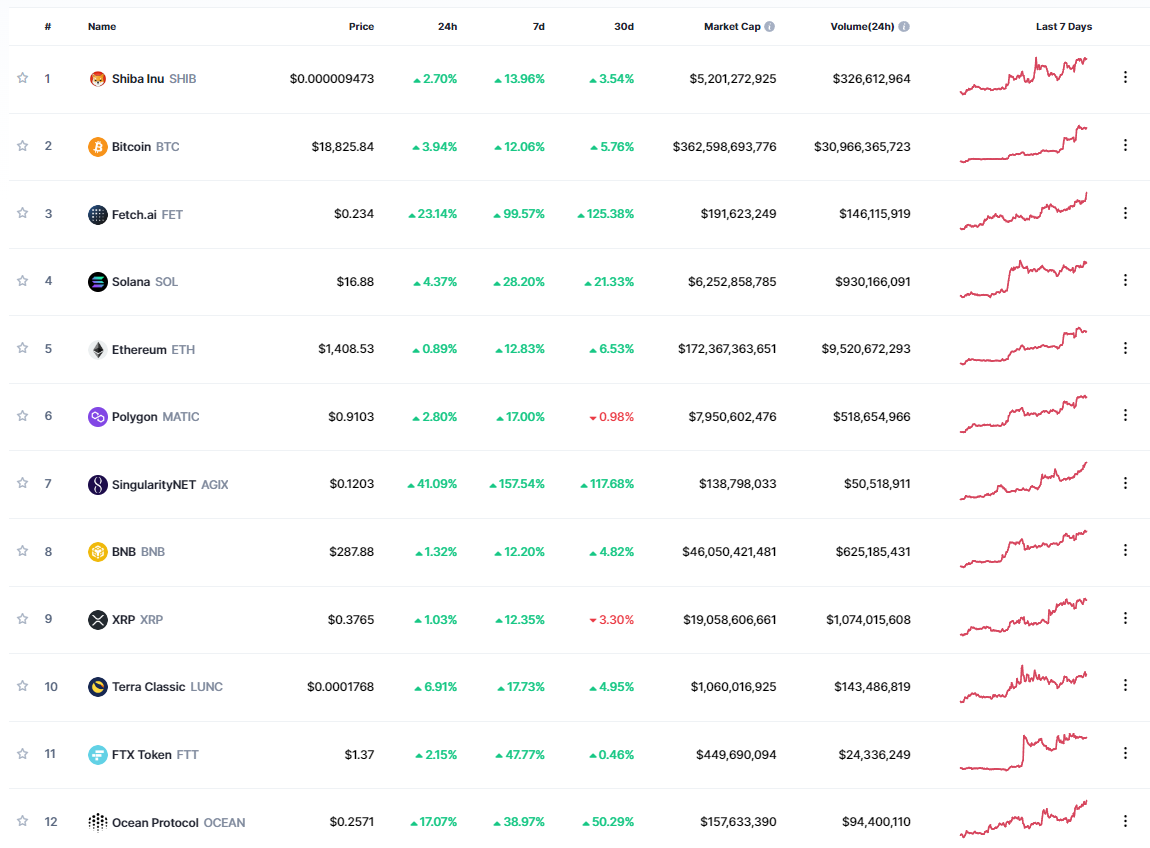
Task: Click the Fetch.ai coin logo
Action: [97, 214]
